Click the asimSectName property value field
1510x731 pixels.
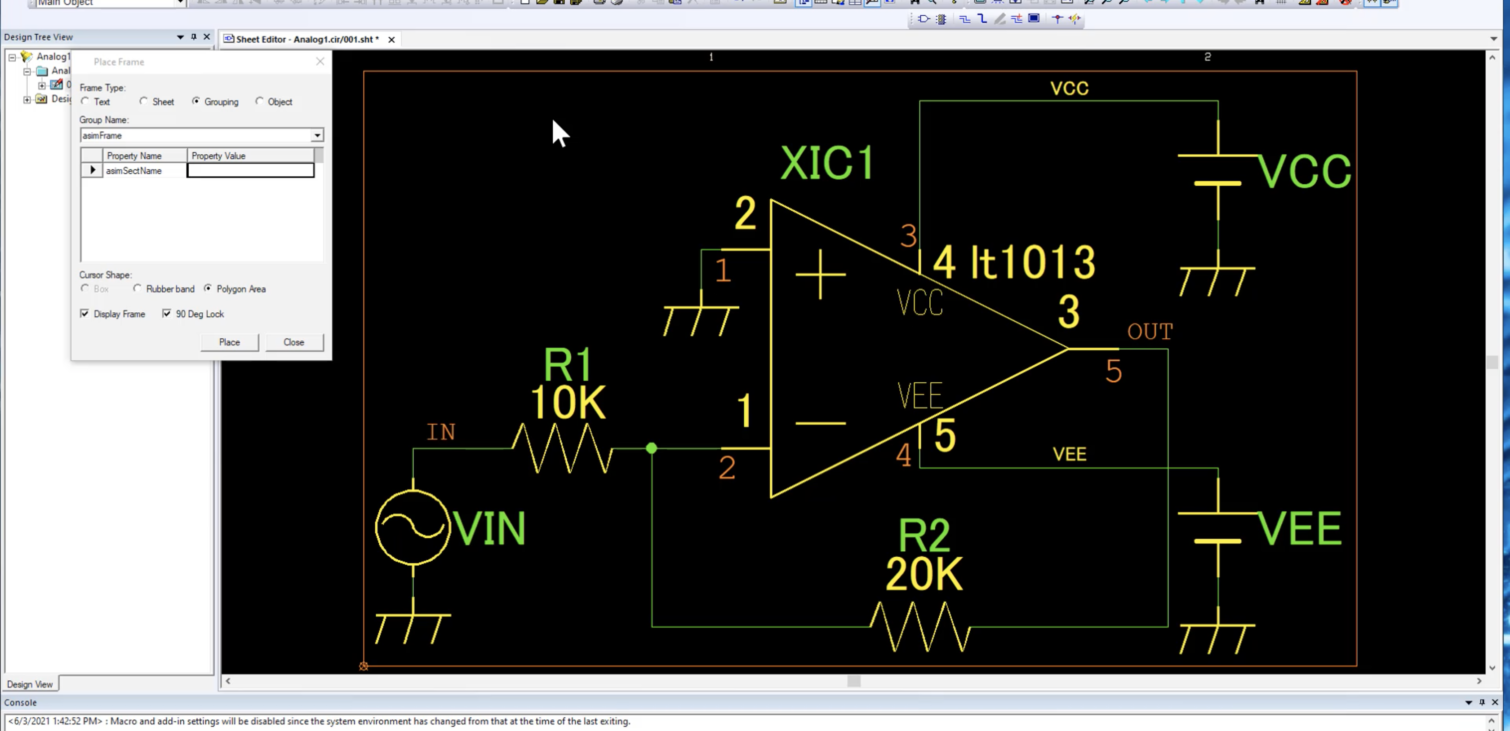[250, 171]
